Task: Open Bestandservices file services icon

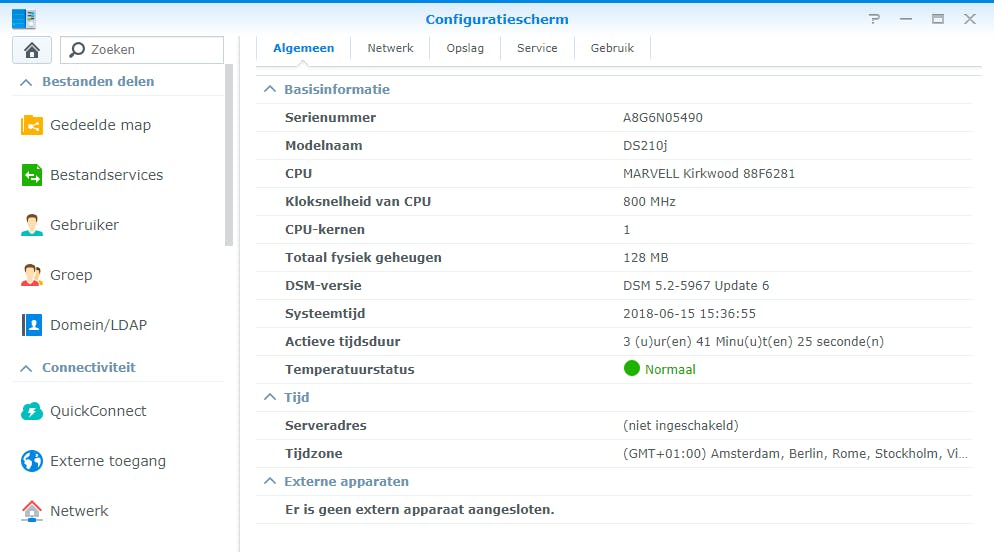Action: [x=32, y=175]
